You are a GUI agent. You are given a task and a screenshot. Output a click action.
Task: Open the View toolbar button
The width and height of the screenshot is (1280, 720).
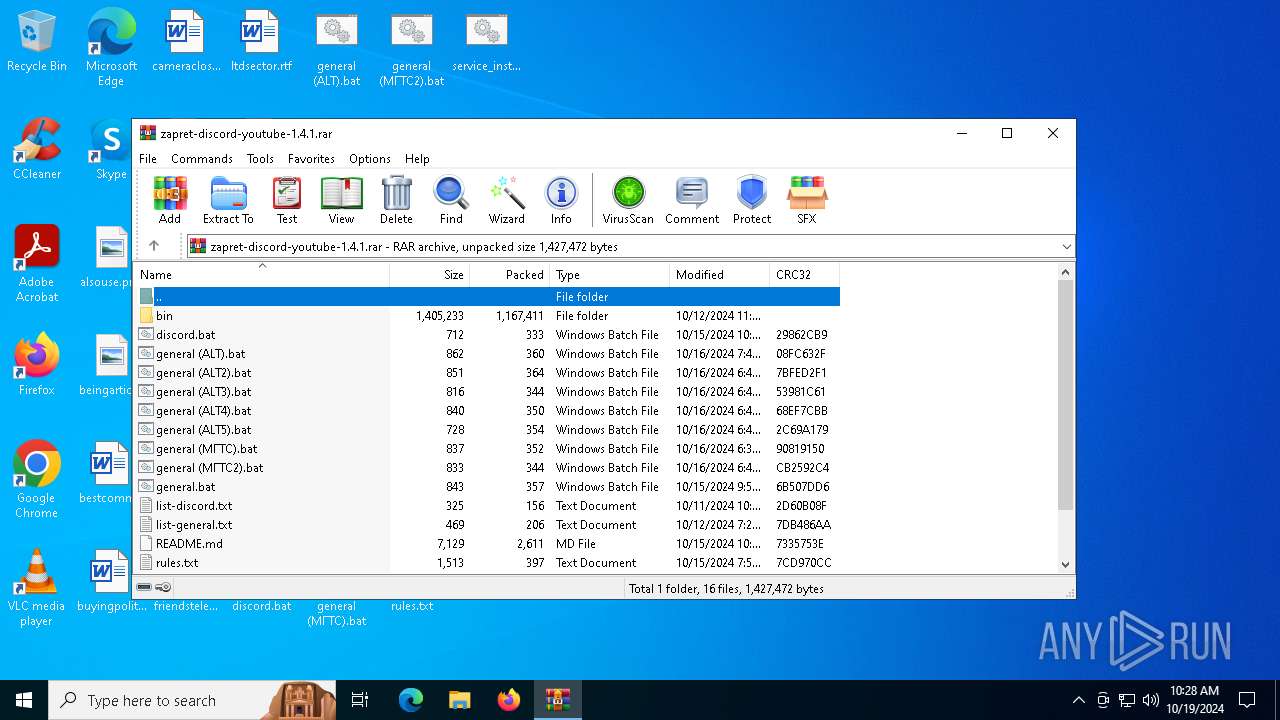click(341, 200)
